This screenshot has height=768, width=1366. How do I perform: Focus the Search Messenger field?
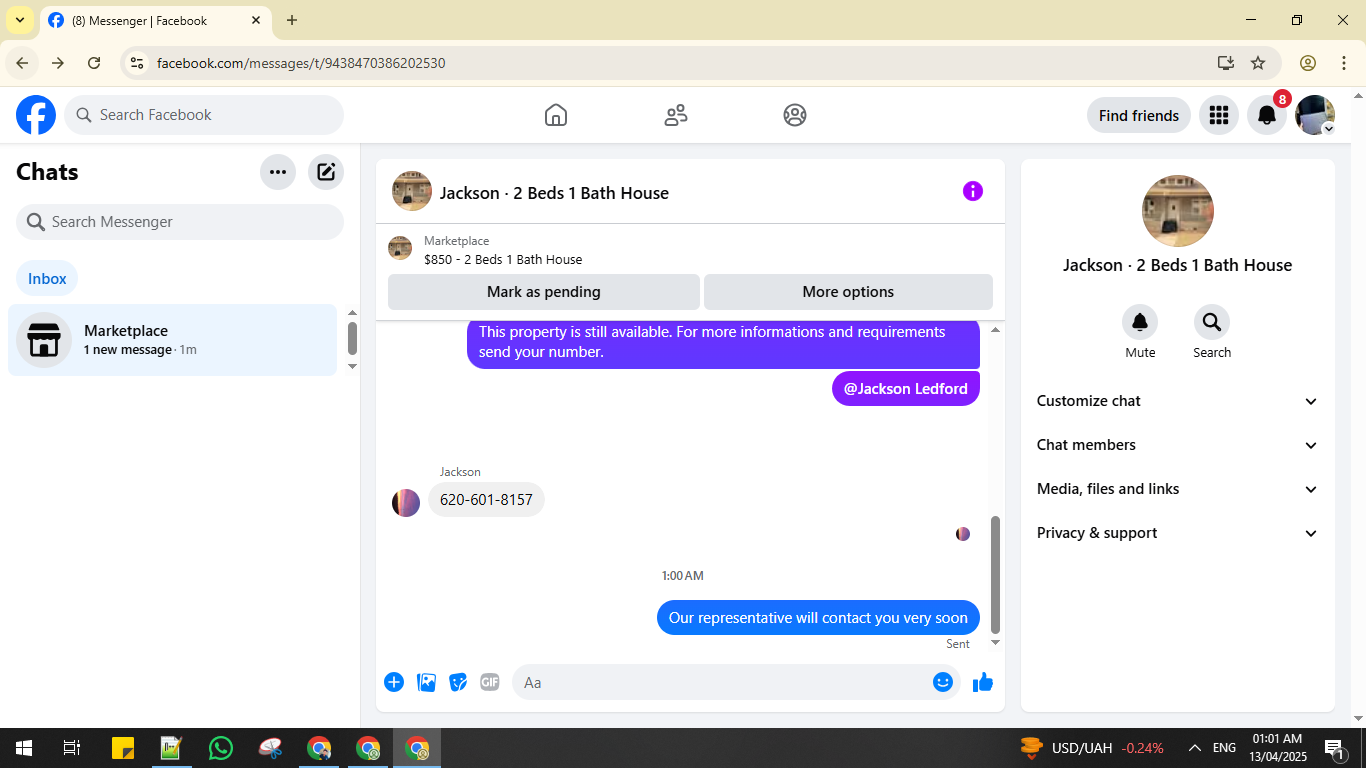(x=180, y=222)
